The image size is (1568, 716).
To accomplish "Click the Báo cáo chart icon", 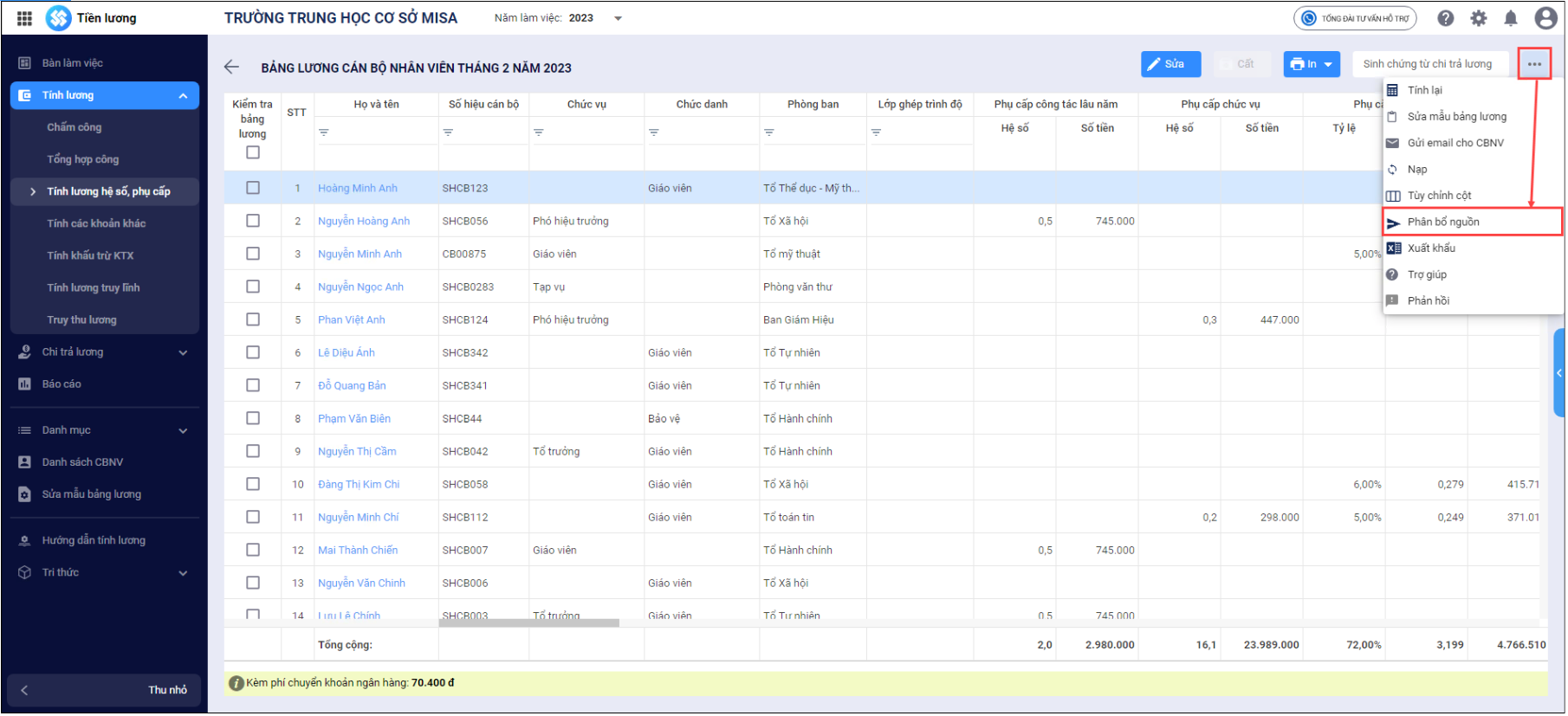I will [25, 384].
